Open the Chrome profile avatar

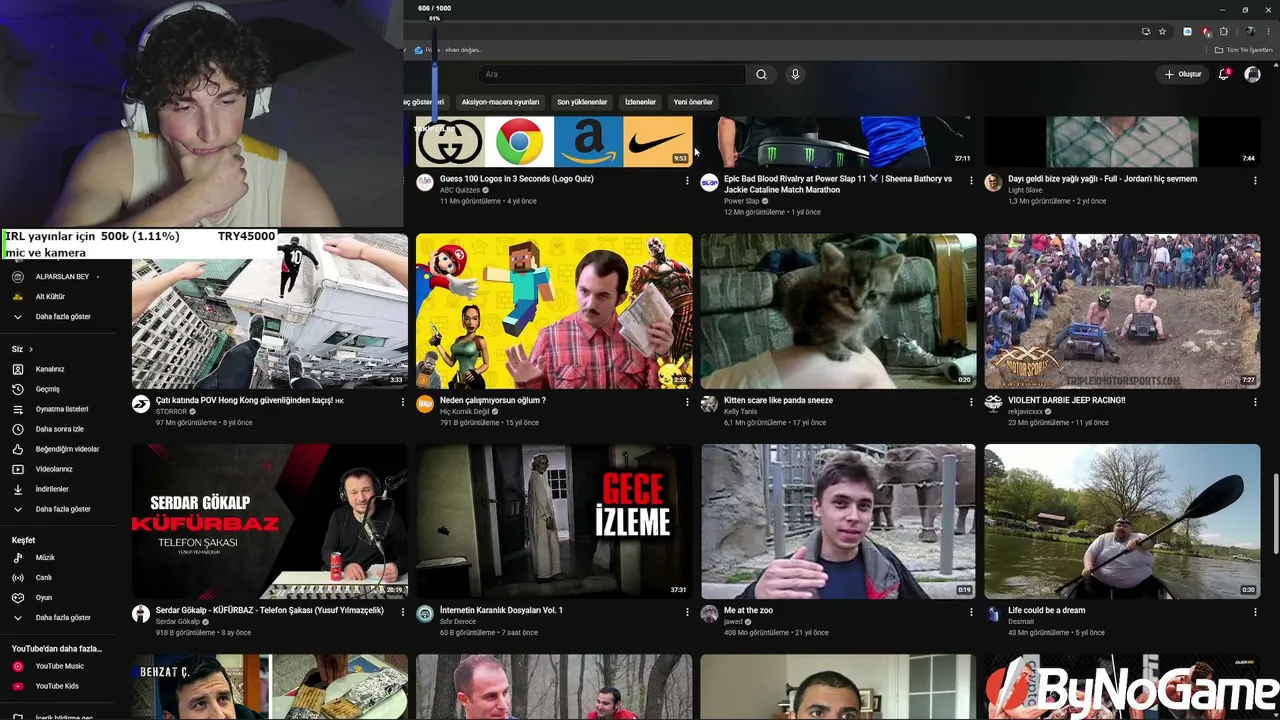click(x=1250, y=31)
